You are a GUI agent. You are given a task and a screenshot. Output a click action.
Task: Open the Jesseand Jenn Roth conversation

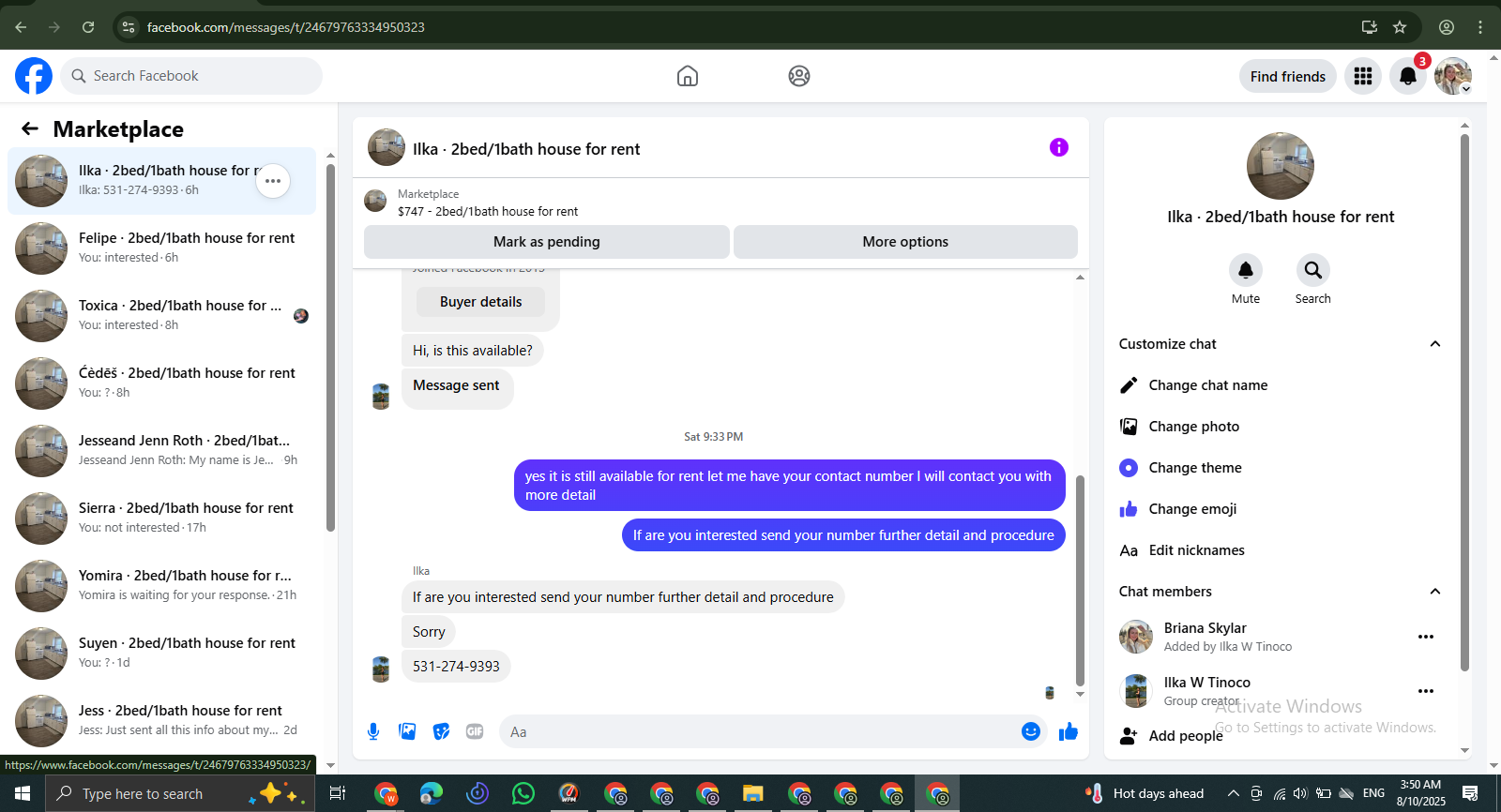click(161, 451)
